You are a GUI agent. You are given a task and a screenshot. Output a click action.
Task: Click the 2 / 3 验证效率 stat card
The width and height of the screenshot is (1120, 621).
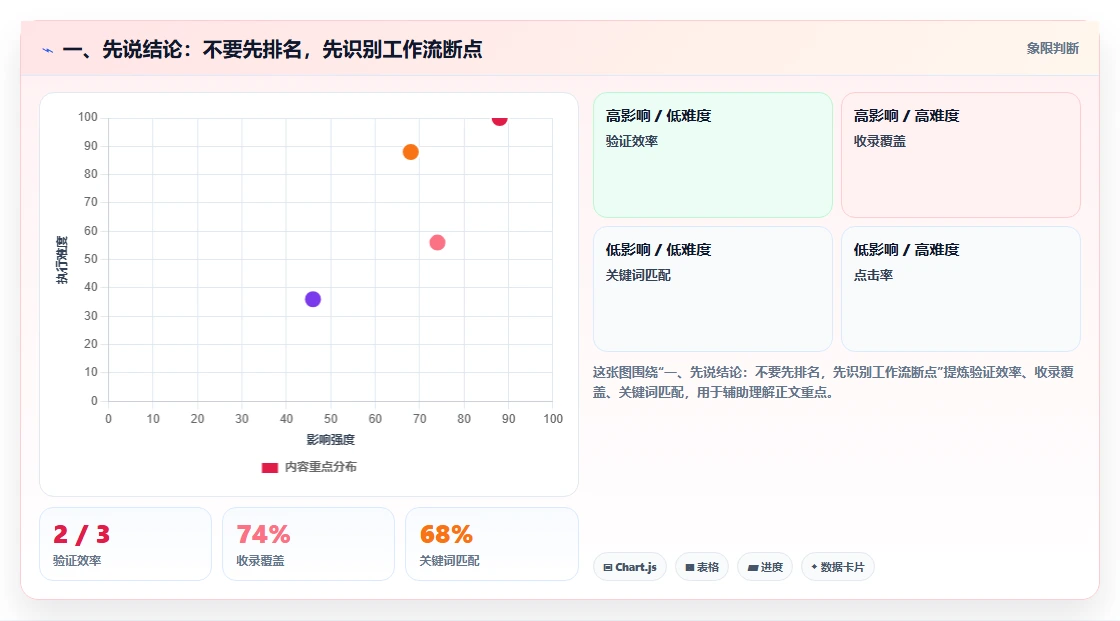(x=126, y=544)
